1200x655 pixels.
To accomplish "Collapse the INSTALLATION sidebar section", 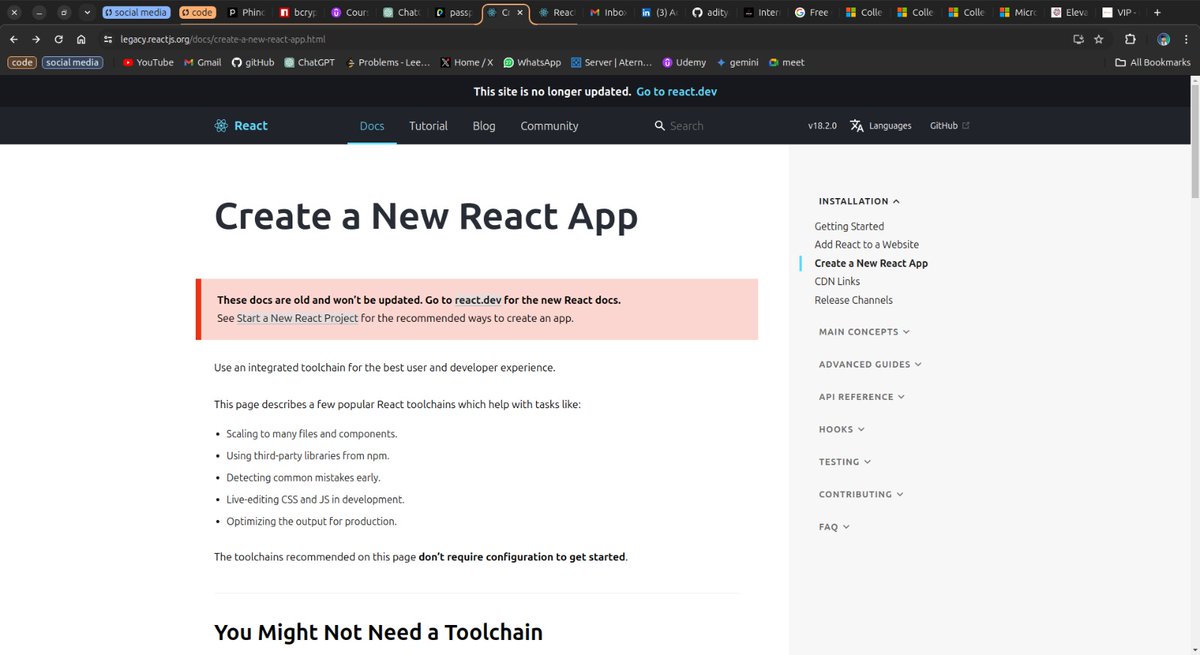I will (859, 201).
